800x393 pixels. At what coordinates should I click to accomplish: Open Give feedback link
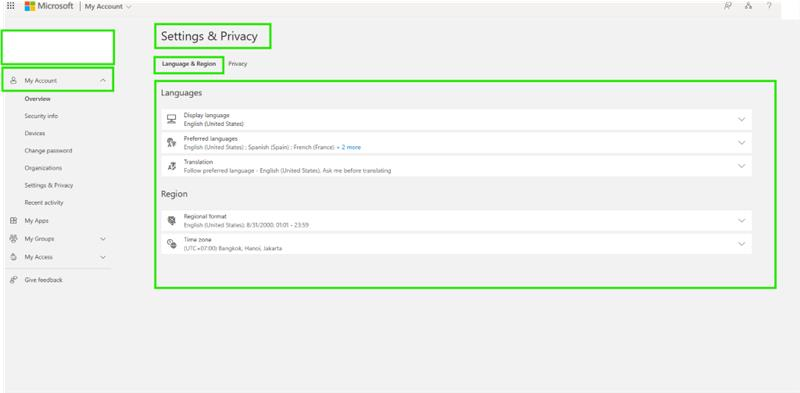pos(43,280)
